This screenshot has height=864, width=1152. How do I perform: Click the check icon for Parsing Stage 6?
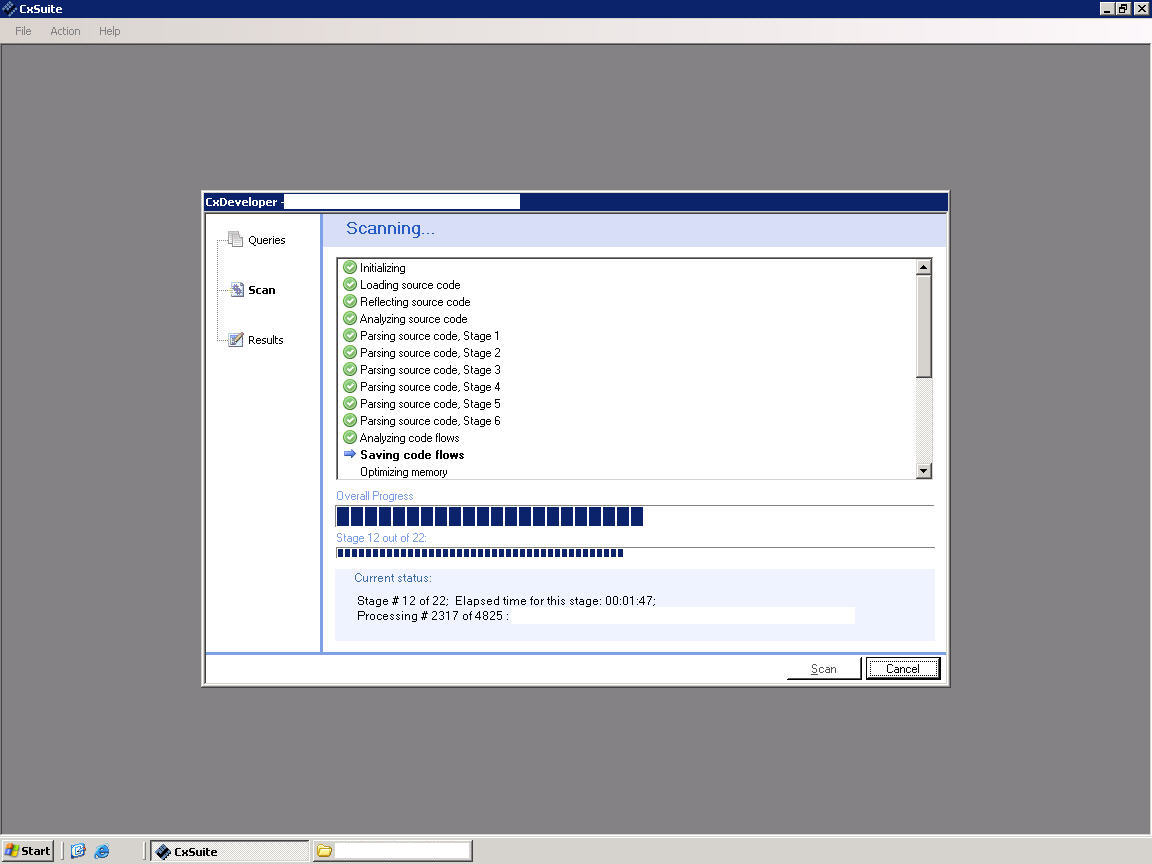coord(350,420)
